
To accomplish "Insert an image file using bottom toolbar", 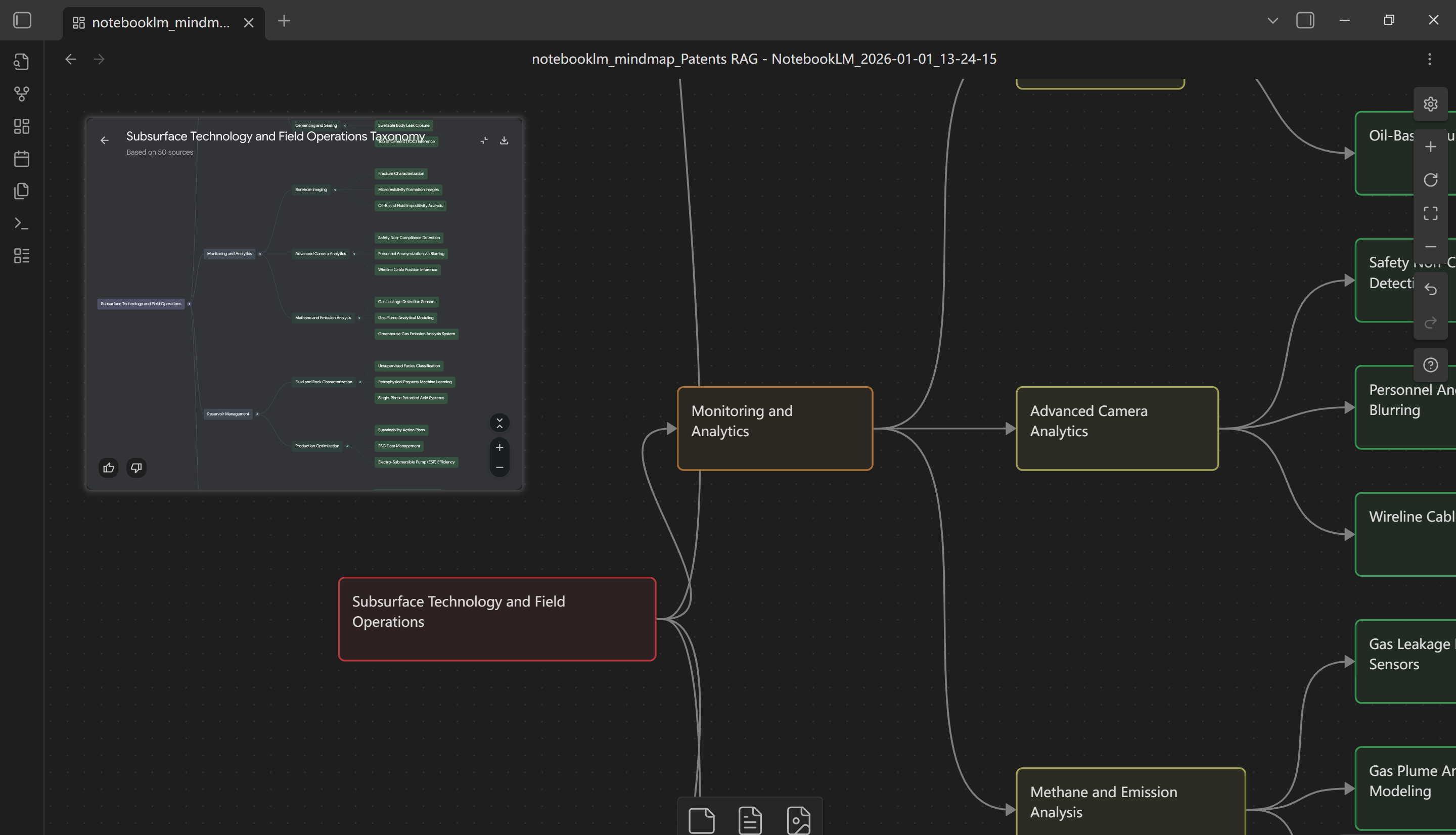I will click(799, 819).
